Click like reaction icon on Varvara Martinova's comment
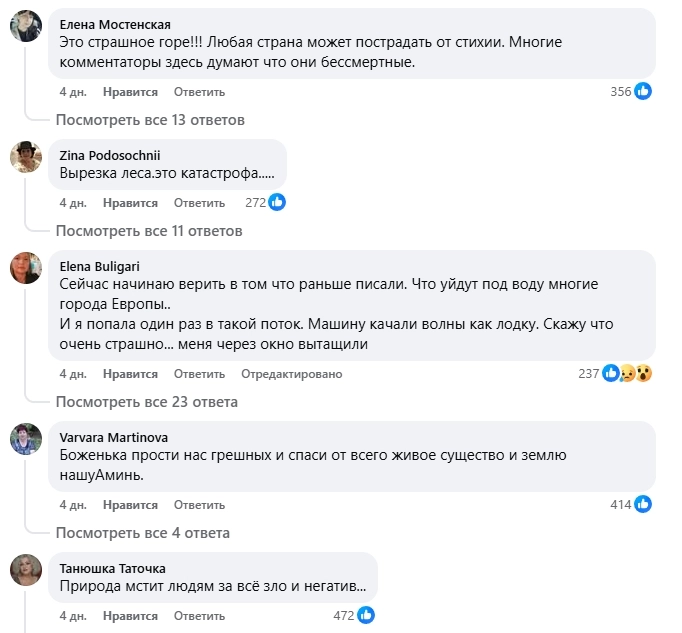The width and height of the screenshot is (682, 633). [x=644, y=505]
